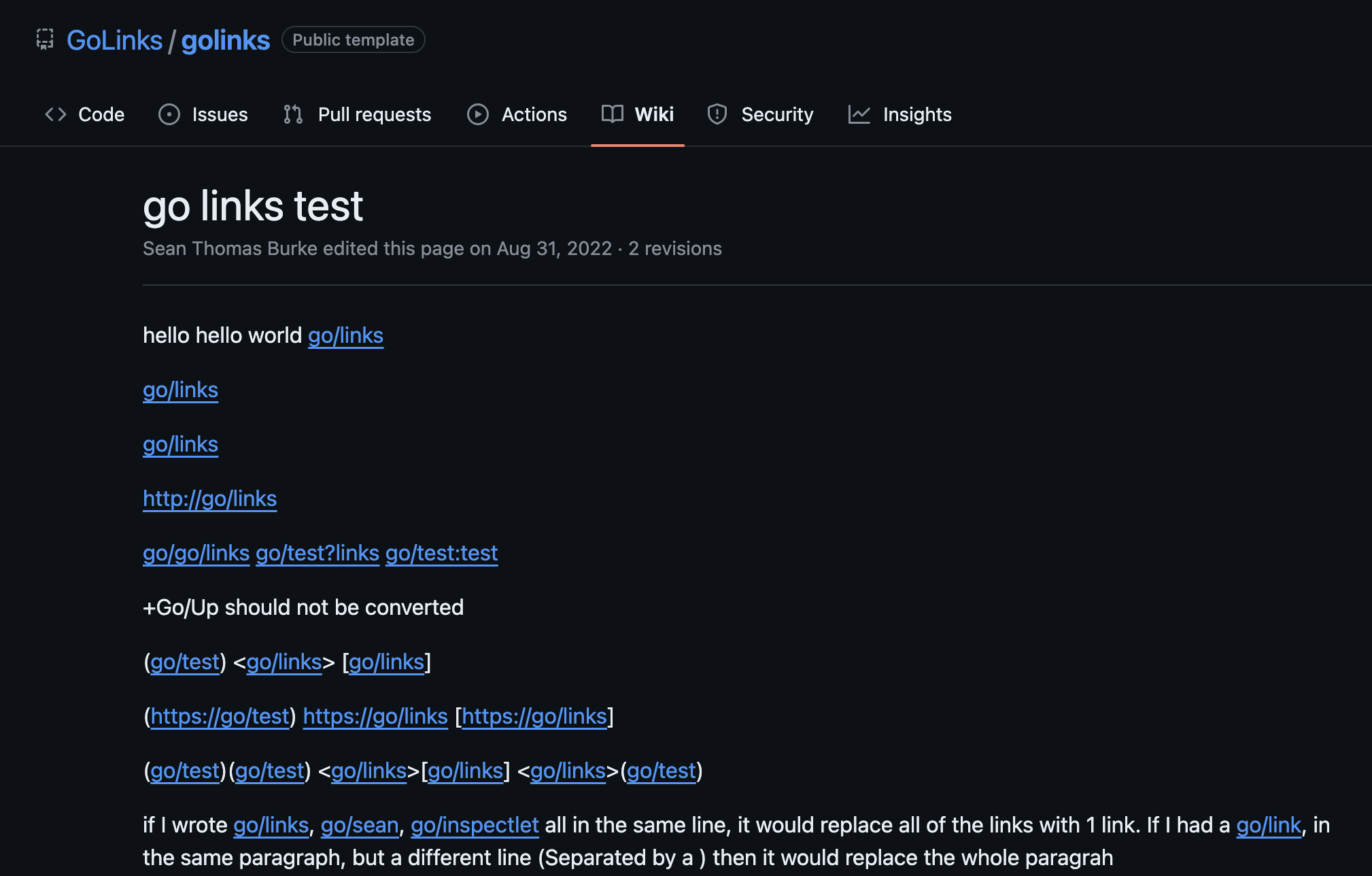Open the Actions tab
1372x876 pixels.
534,114
